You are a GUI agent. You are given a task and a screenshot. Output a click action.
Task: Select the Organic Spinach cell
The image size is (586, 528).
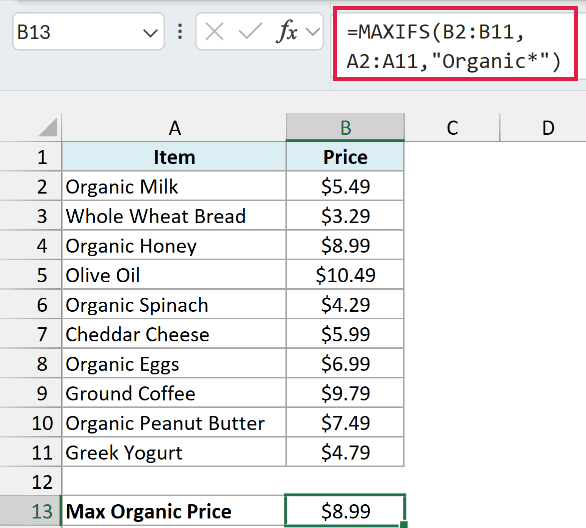point(174,304)
